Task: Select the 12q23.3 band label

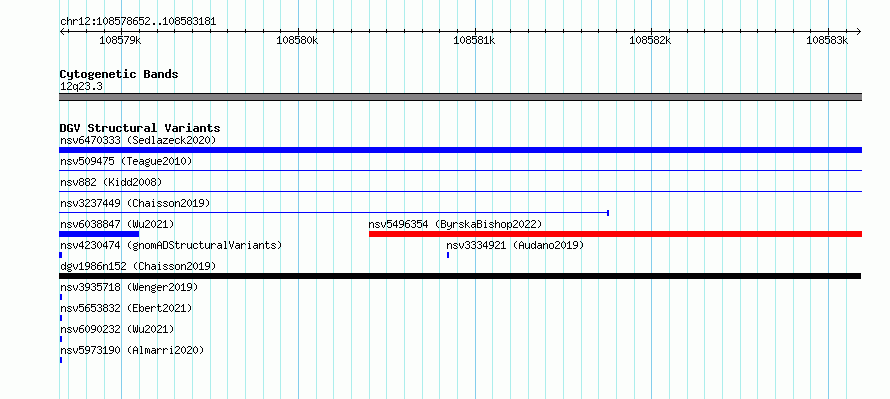Action: click(81, 86)
